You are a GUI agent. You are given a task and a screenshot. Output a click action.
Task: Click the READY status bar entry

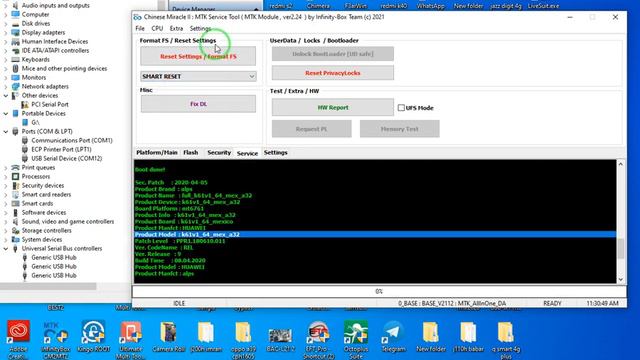point(552,303)
